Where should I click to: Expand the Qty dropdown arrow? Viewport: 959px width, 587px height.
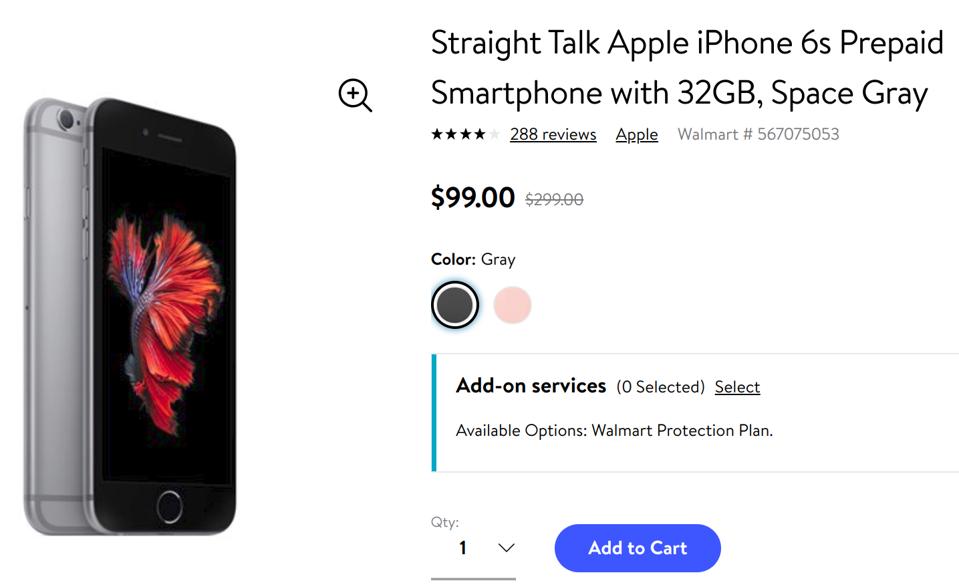(x=506, y=547)
